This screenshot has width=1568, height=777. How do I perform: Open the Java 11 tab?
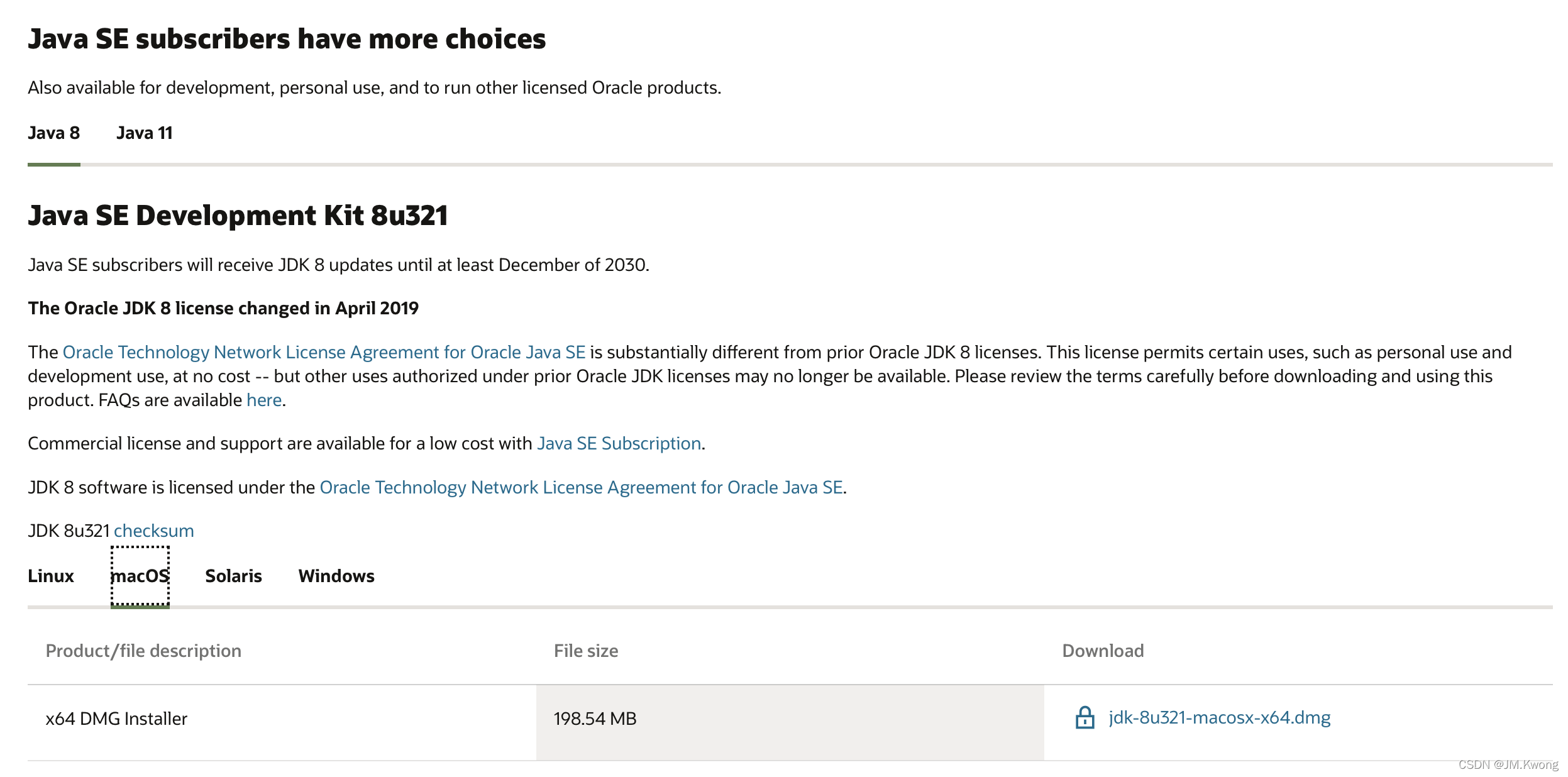click(x=144, y=133)
